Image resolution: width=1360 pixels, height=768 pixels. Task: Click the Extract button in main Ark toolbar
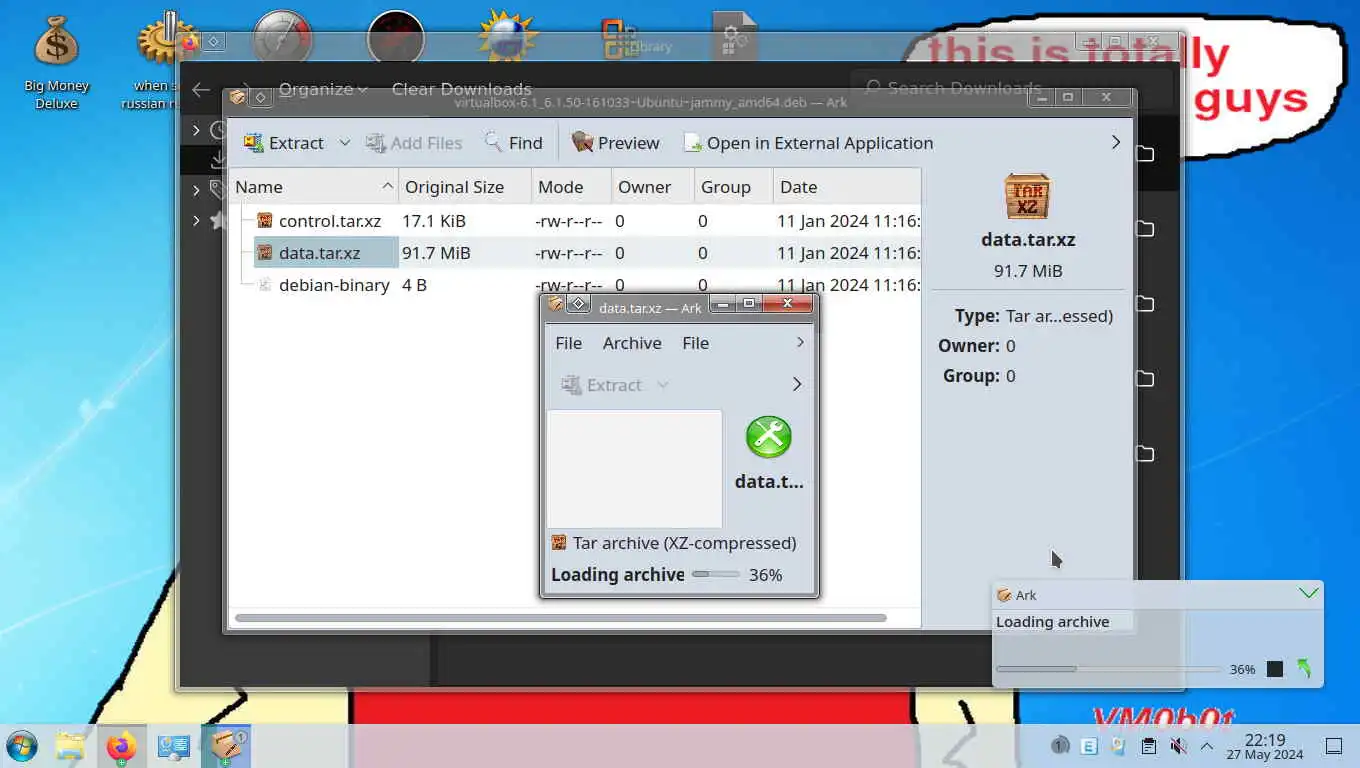284,143
